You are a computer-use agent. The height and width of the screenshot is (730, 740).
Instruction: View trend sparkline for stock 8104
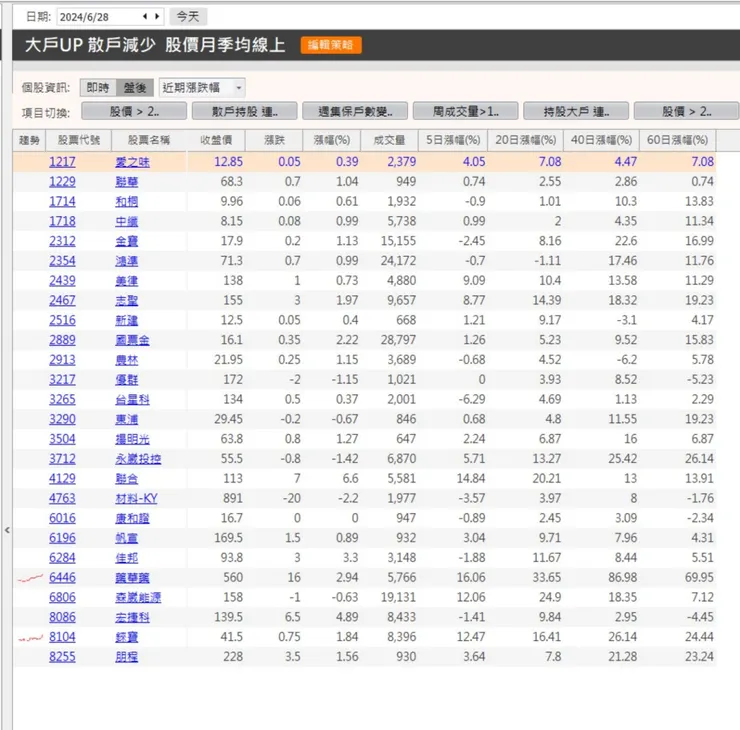[x=30, y=638]
